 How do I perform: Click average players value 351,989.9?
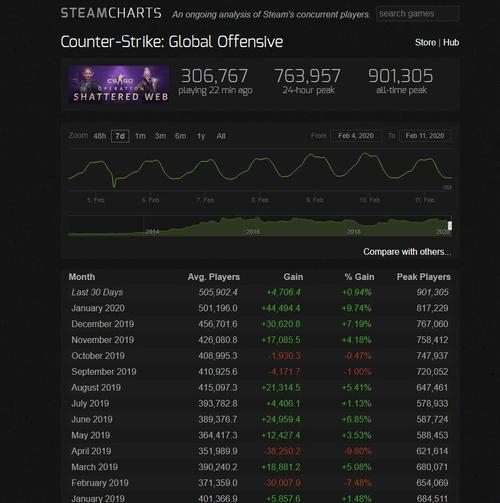(x=218, y=451)
